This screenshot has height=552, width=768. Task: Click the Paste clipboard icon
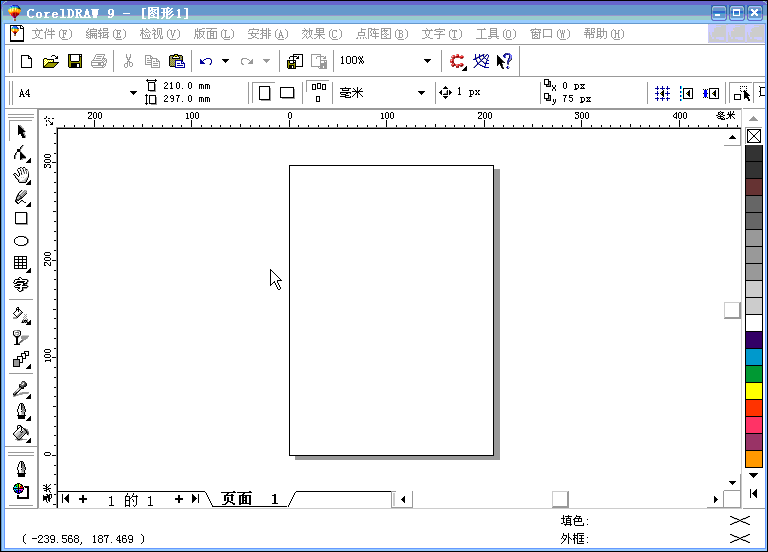pyautogui.click(x=176, y=61)
